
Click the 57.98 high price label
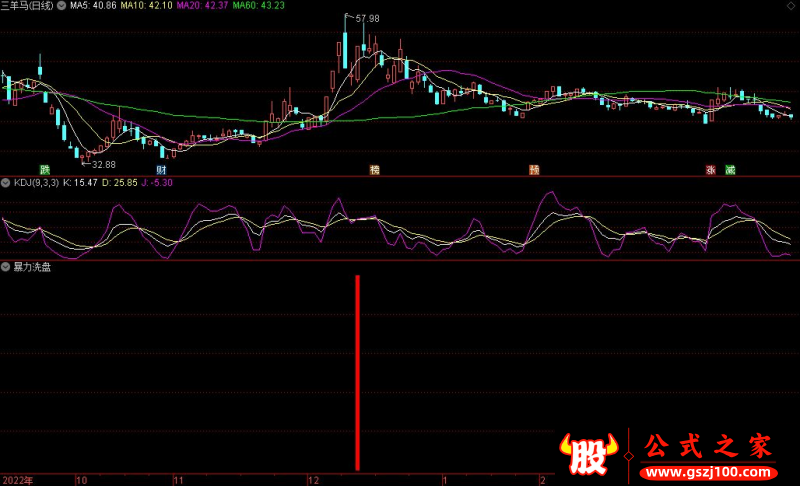coord(367,19)
